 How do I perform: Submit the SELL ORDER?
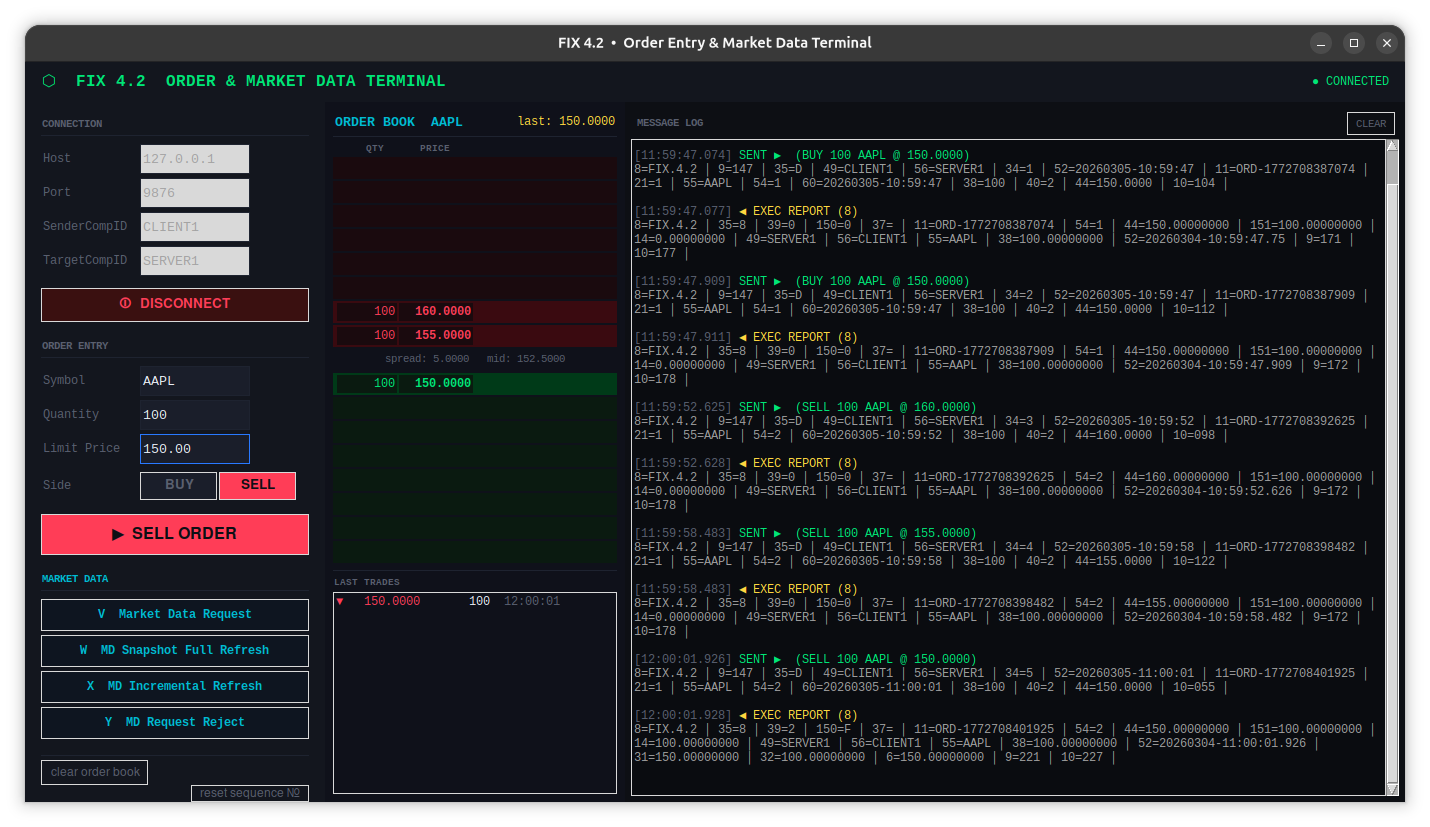click(x=175, y=534)
